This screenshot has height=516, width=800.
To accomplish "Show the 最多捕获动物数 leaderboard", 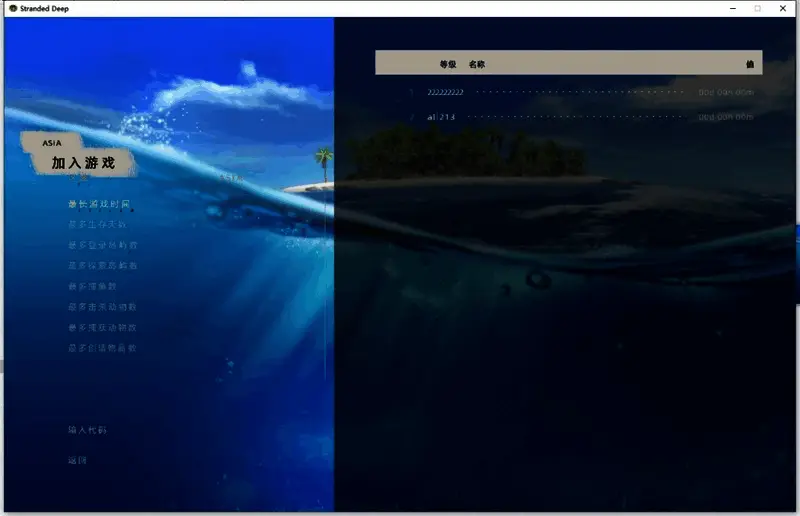I will [102, 327].
